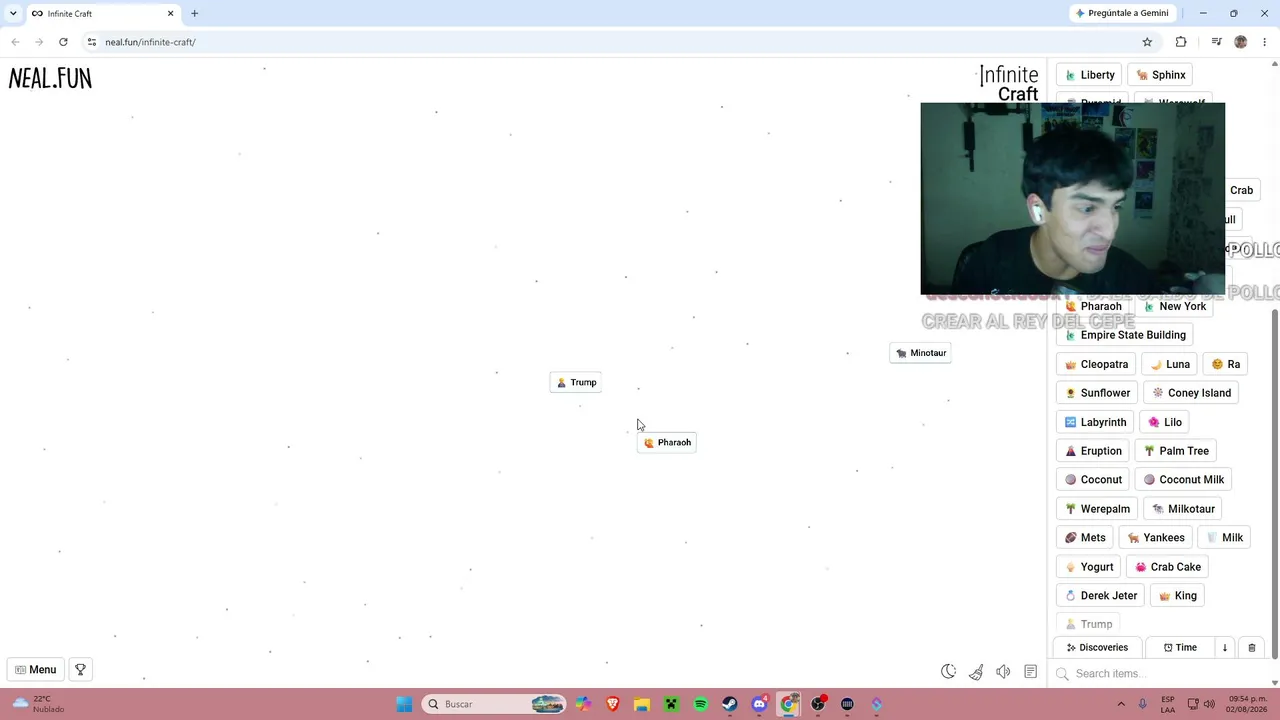Toggle dark mode with the moon icon

tap(948, 672)
